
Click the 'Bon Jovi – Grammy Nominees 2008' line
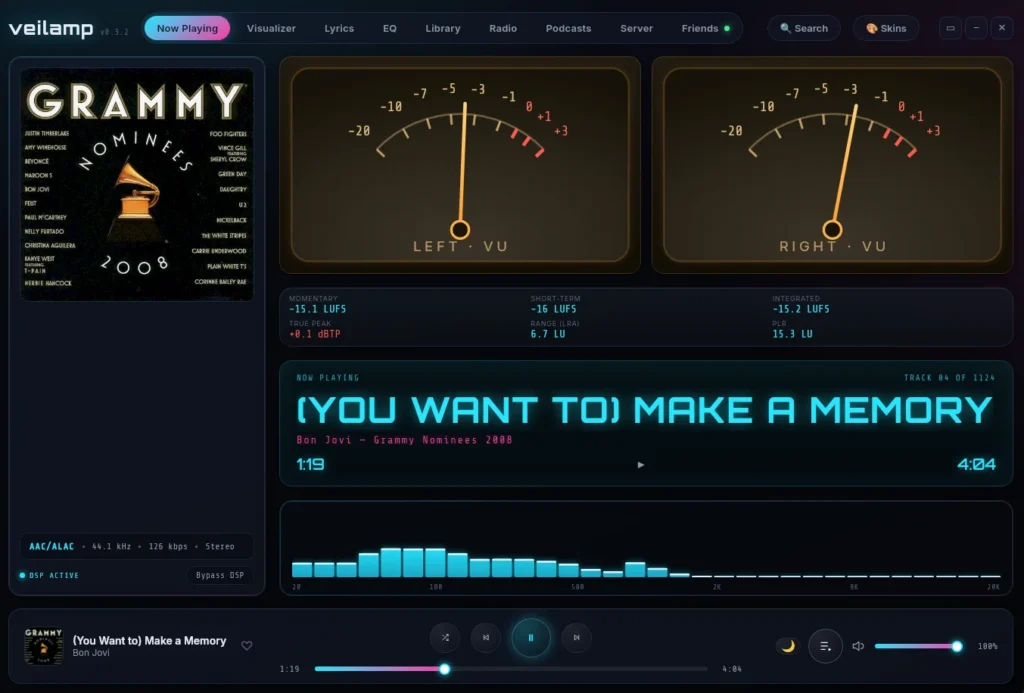click(404, 440)
